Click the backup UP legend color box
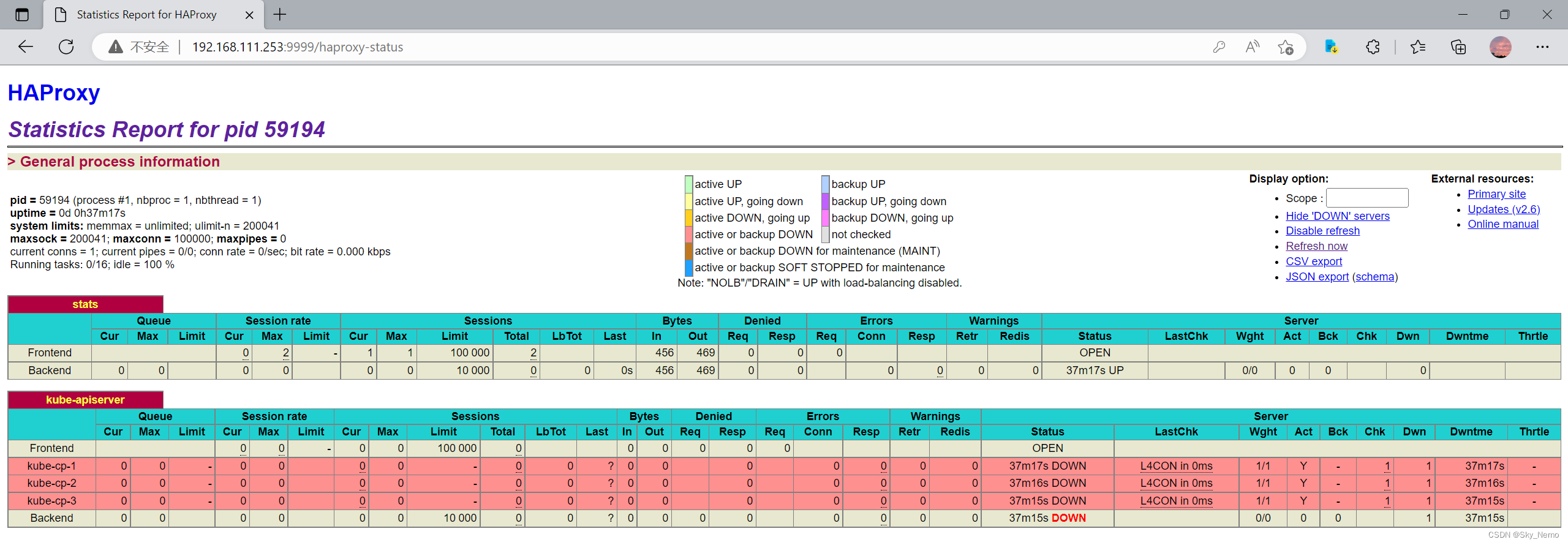Image resolution: width=1568 pixels, height=545 pixels. coord(826,184)
